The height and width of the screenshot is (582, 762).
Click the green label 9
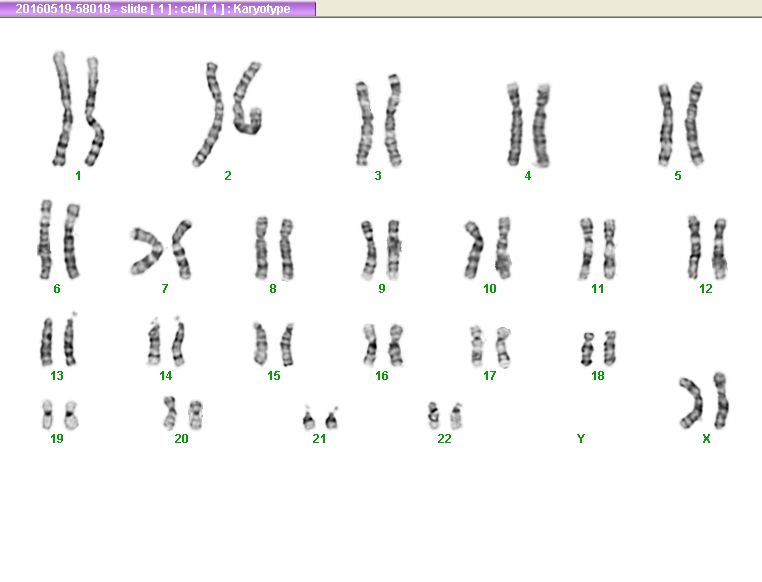coord(382,289)
